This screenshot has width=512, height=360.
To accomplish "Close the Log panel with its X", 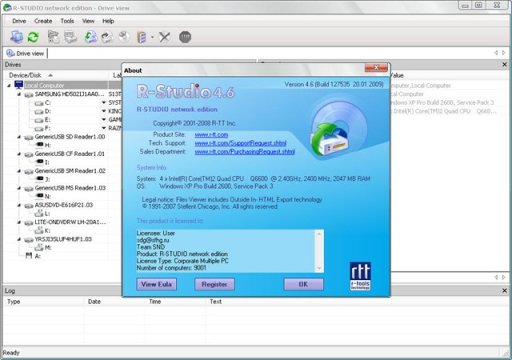I will coord(504,291).
